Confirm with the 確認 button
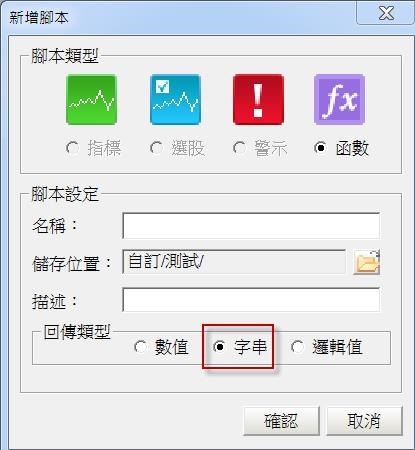 click(x=281, y=421)
